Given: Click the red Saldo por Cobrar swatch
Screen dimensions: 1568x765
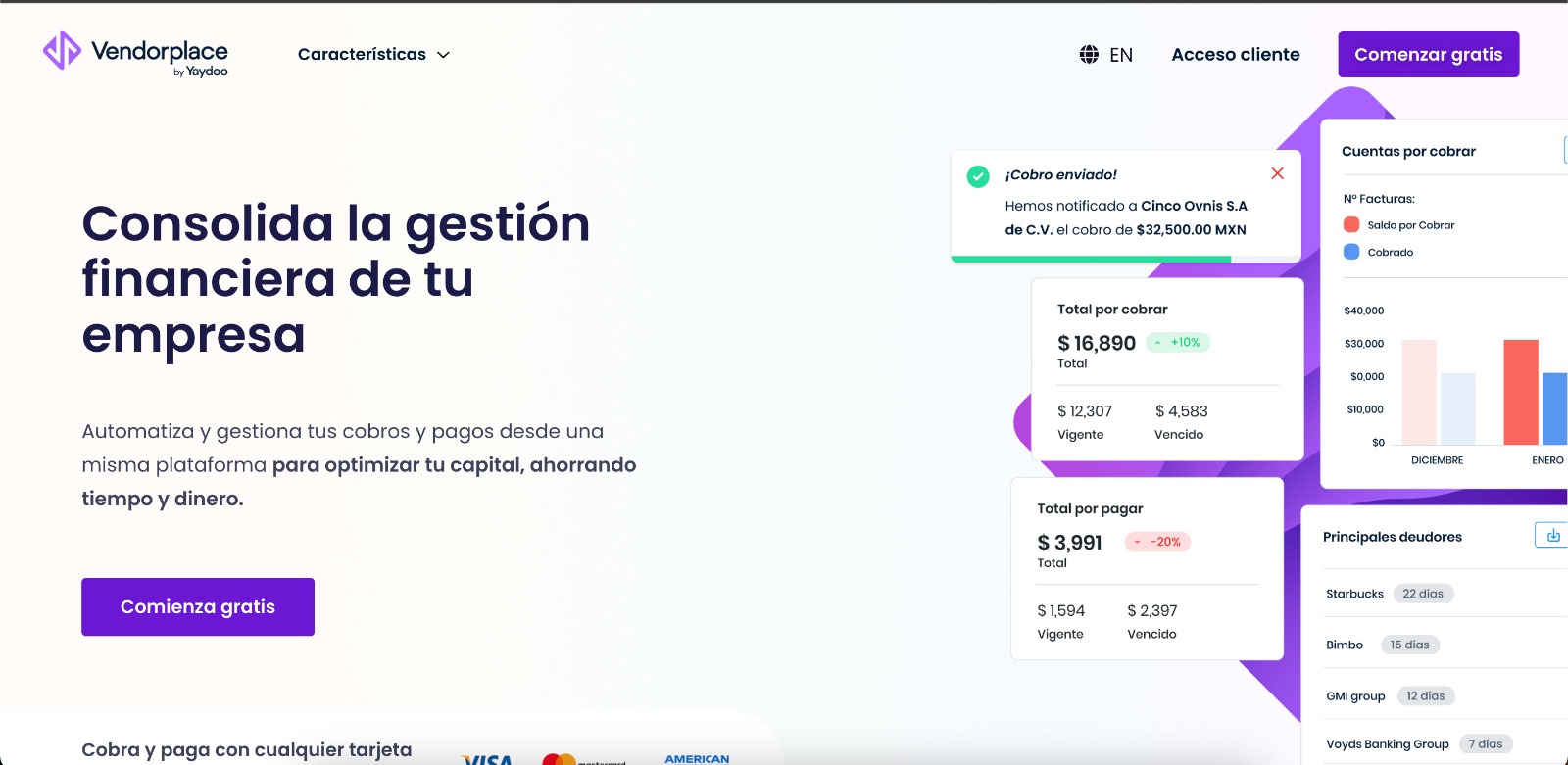Looking at the screenshot, I should pyautogui.click(x=1351, y=224).
